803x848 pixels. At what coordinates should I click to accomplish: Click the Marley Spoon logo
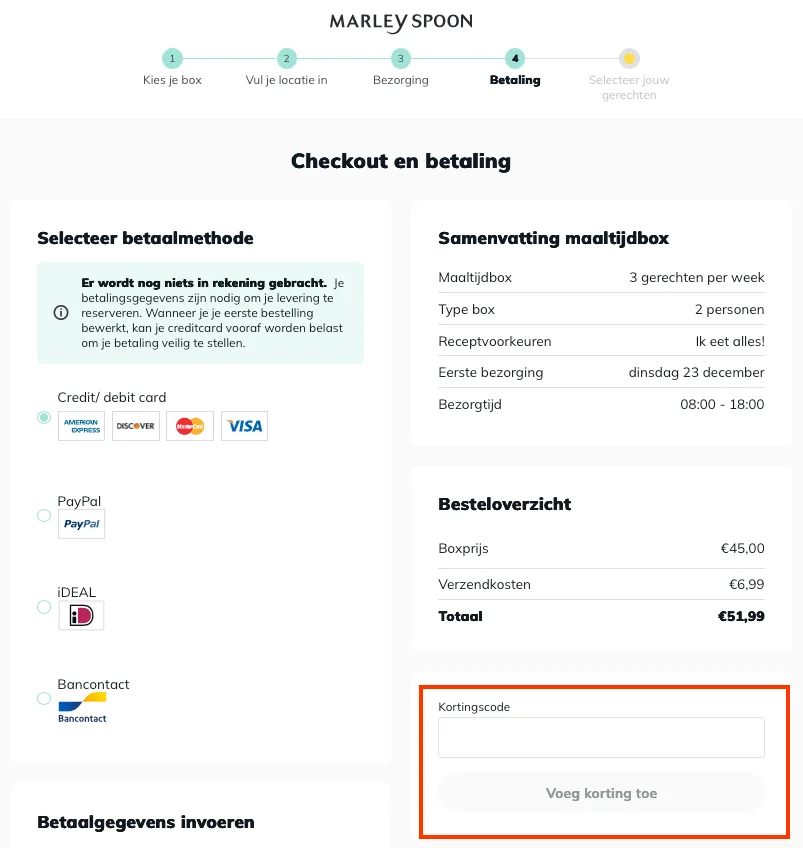click(401, 22)
